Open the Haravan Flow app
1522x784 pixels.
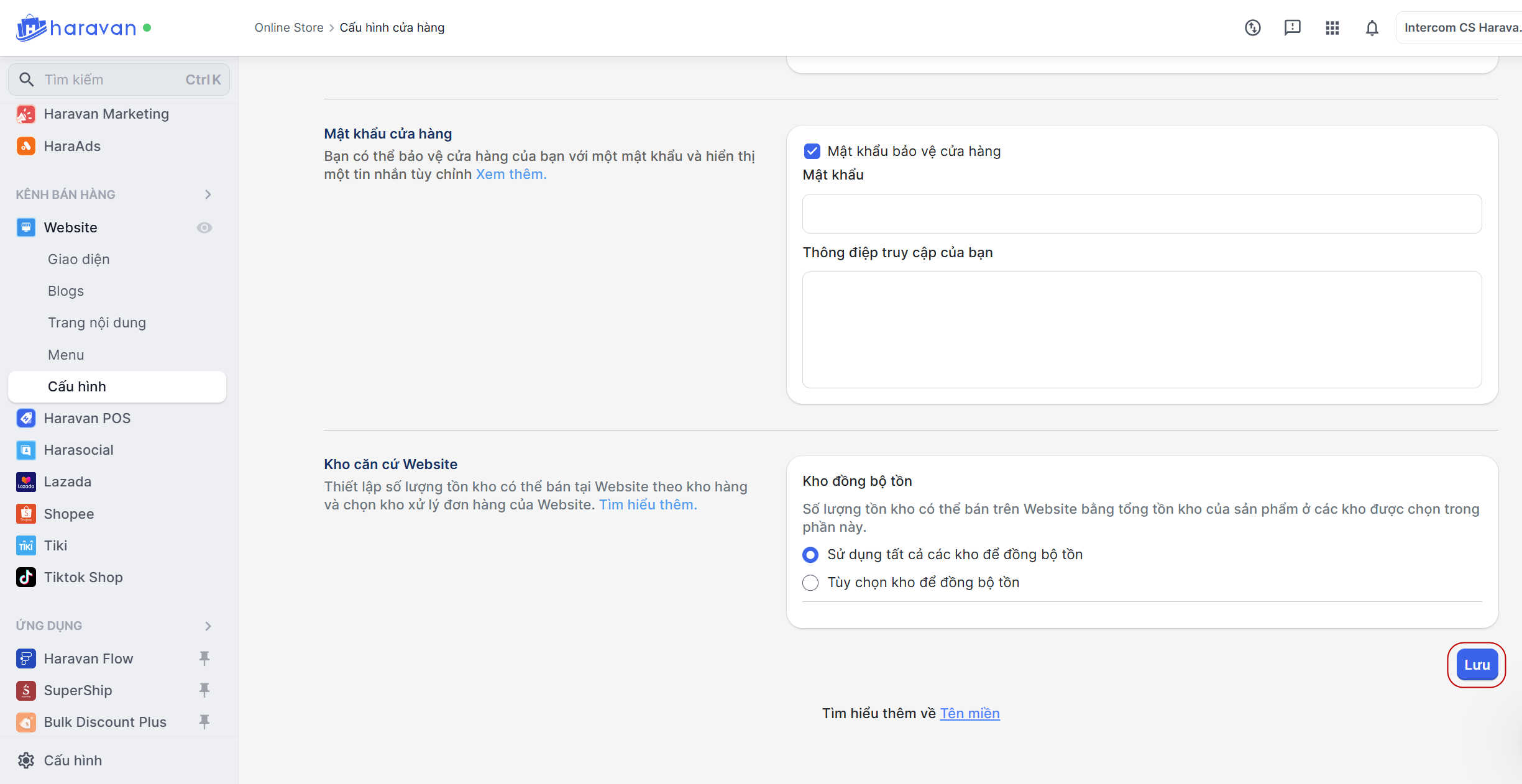[88, 659]
